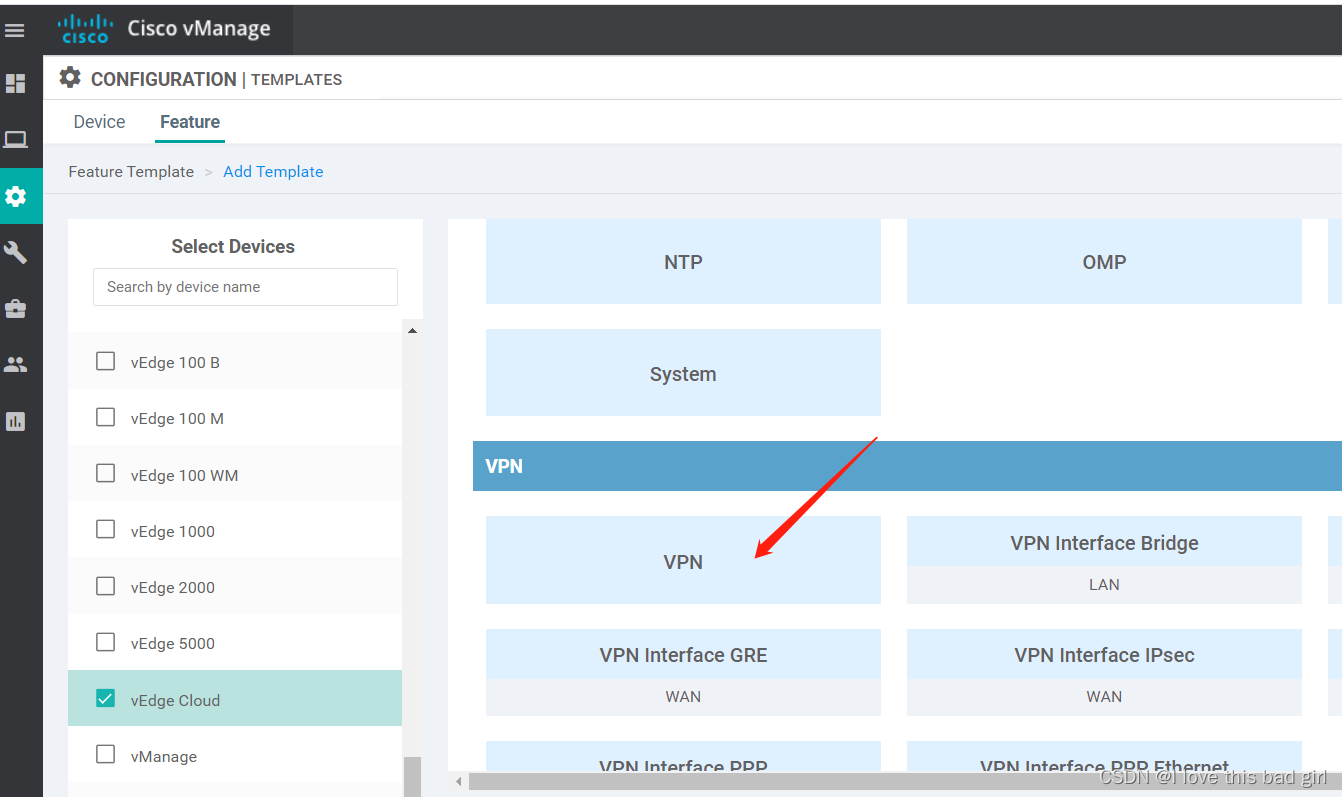Go back to Feature Template breadcrumb
Screen dimensions: 1342x797
(x=131, y=172)
